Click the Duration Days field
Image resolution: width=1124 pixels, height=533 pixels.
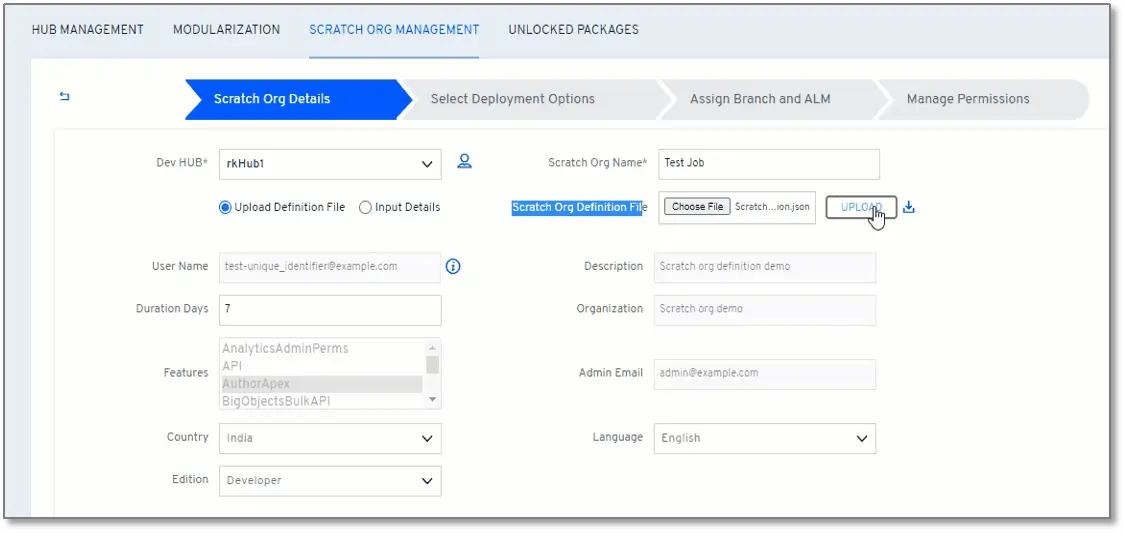pyautogui.click(x=330, y=309)
